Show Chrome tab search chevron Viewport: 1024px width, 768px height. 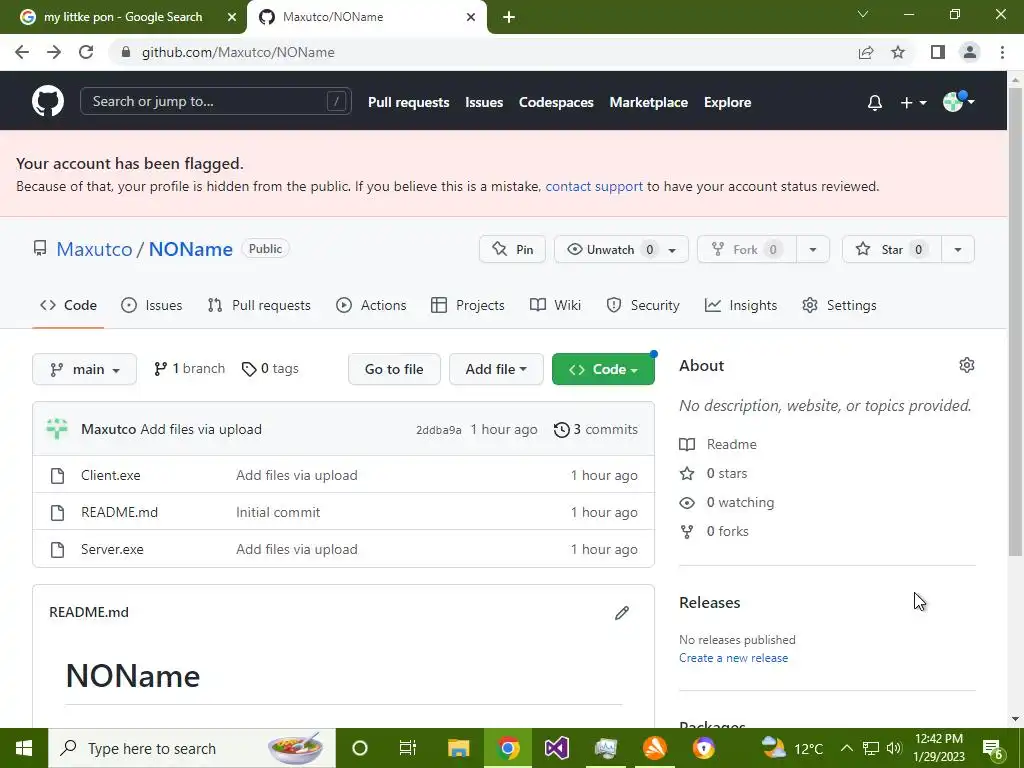[863, 14]
